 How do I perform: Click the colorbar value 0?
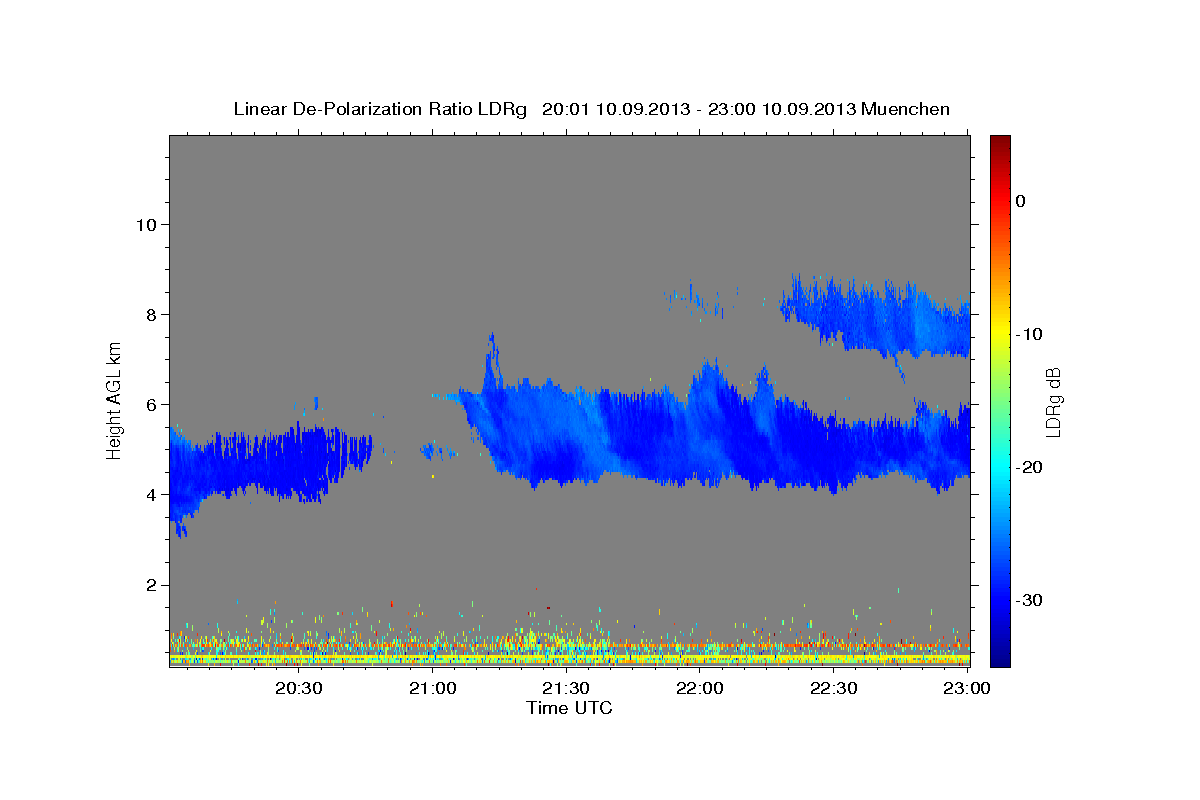[1020, 201]
